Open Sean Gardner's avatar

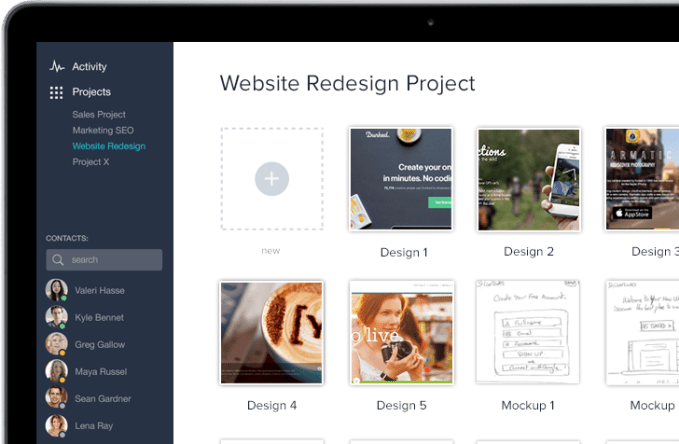56,398
